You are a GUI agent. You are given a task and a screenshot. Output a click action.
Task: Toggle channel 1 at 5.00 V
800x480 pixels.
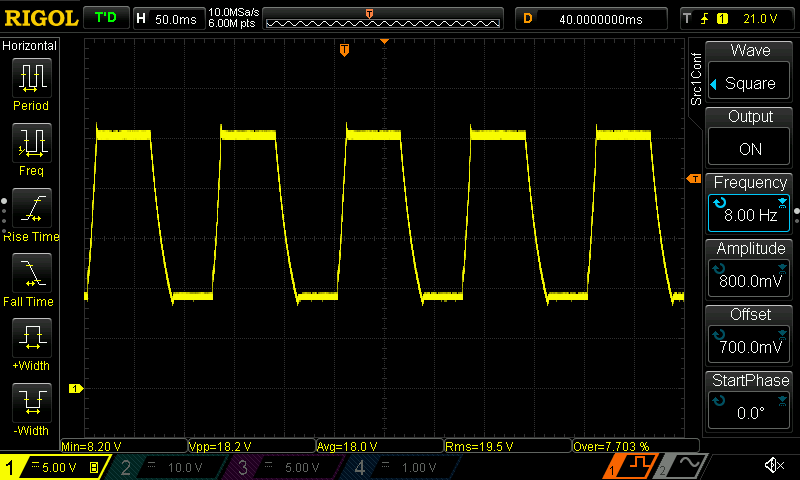(x=55, y=467)
